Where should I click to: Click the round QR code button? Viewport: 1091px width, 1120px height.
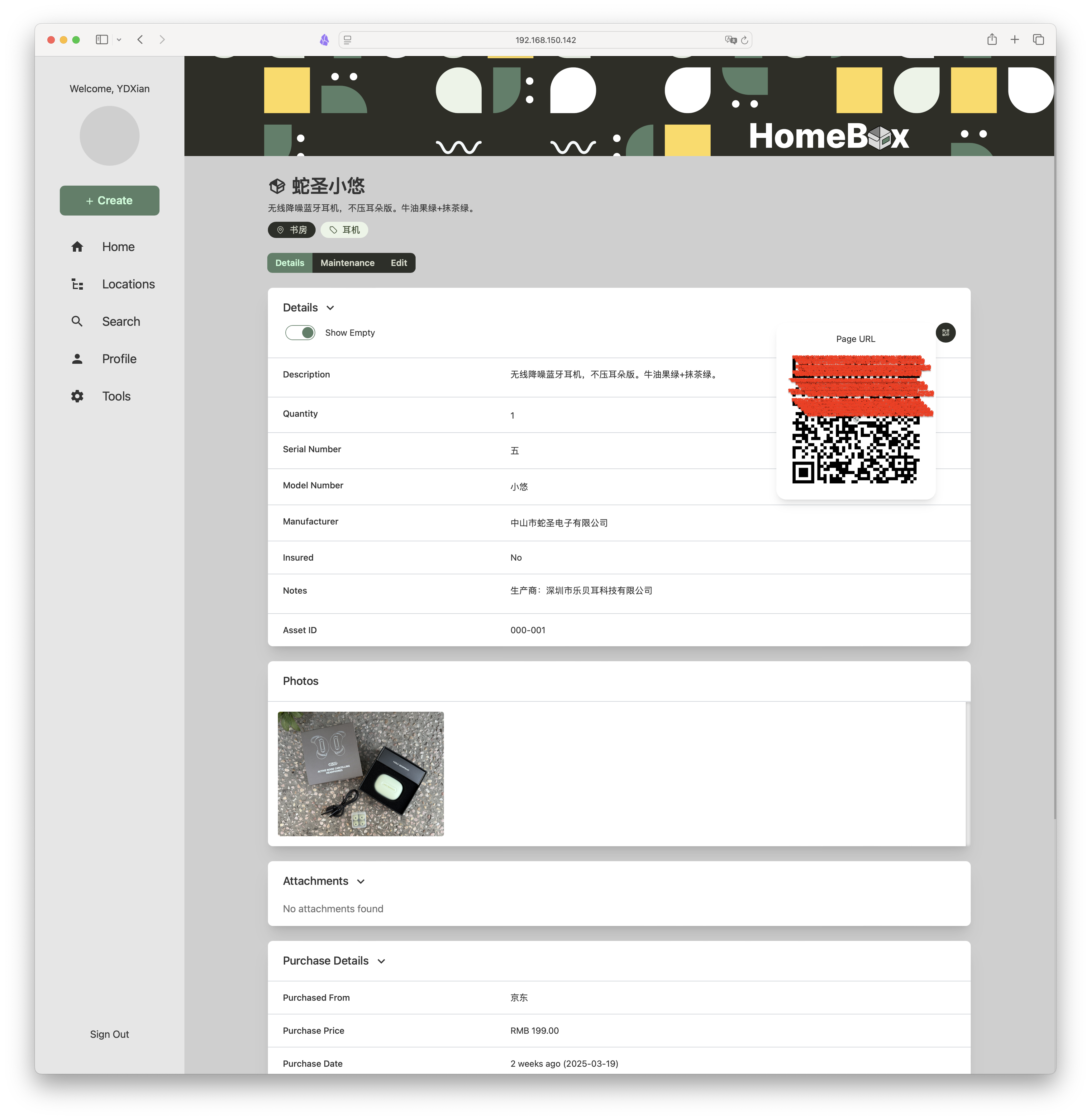[946, 333]
